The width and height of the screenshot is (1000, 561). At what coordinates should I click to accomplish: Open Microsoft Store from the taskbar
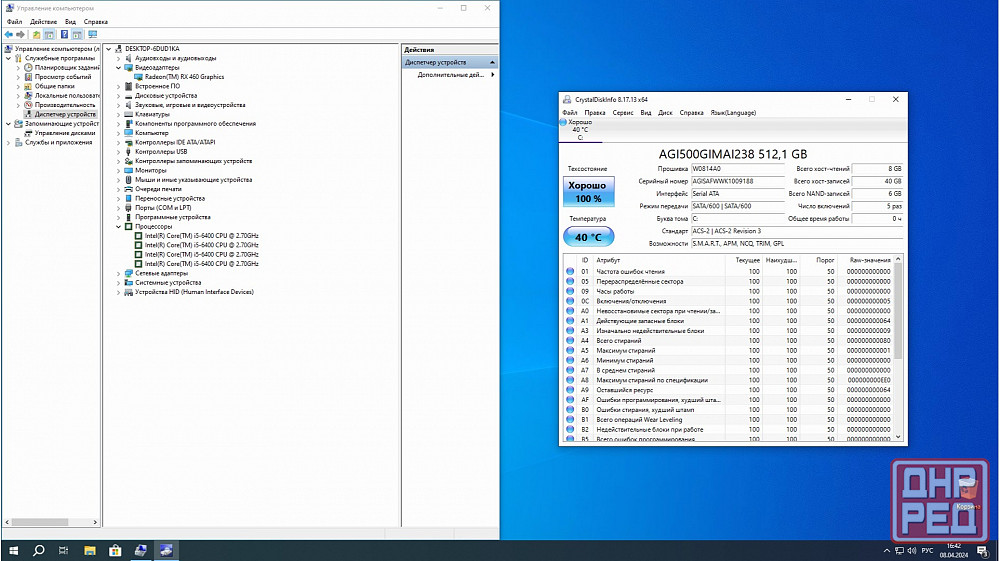[x=115, y=550]
